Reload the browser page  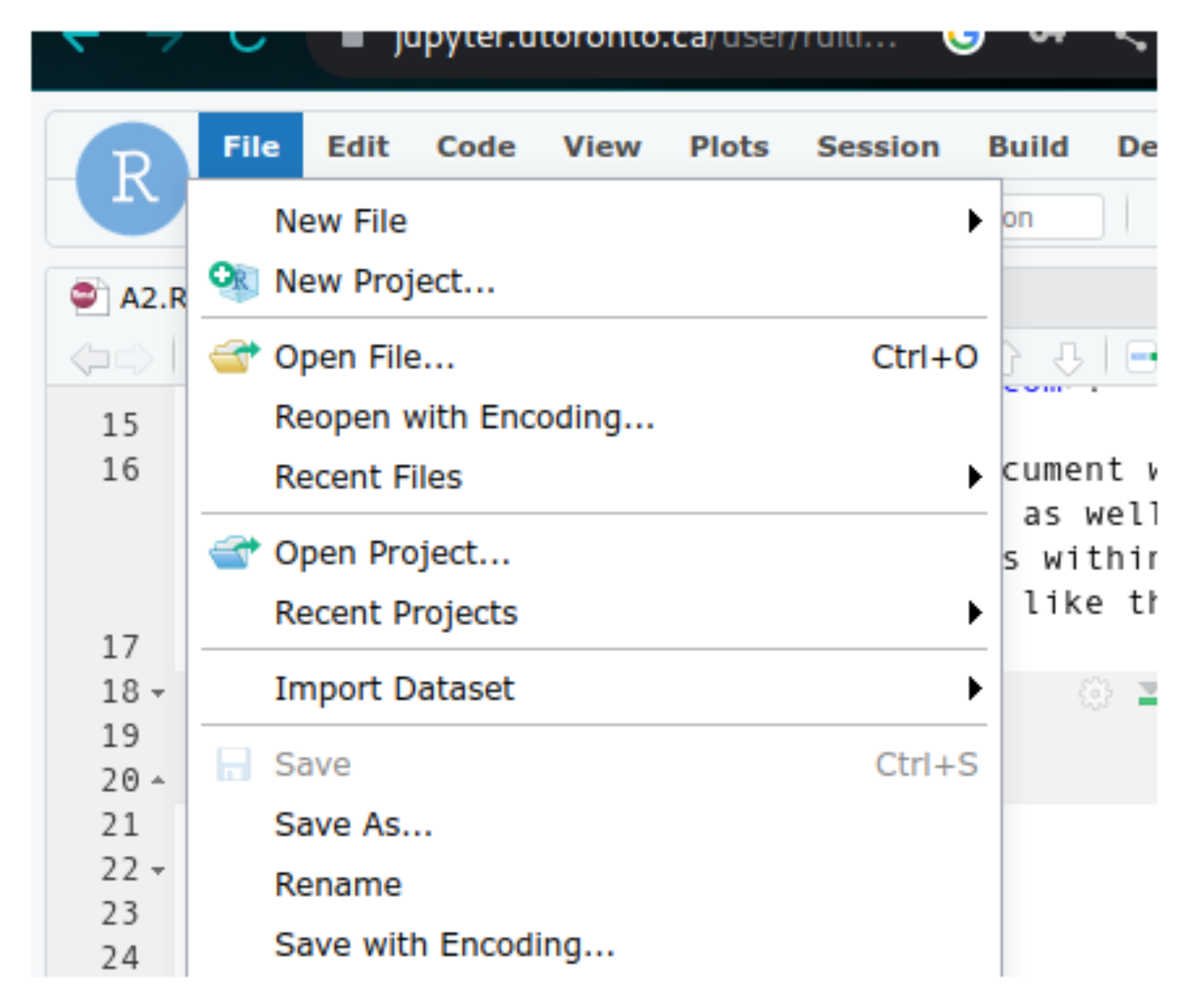pyautogui.click(x=248, y=40)
